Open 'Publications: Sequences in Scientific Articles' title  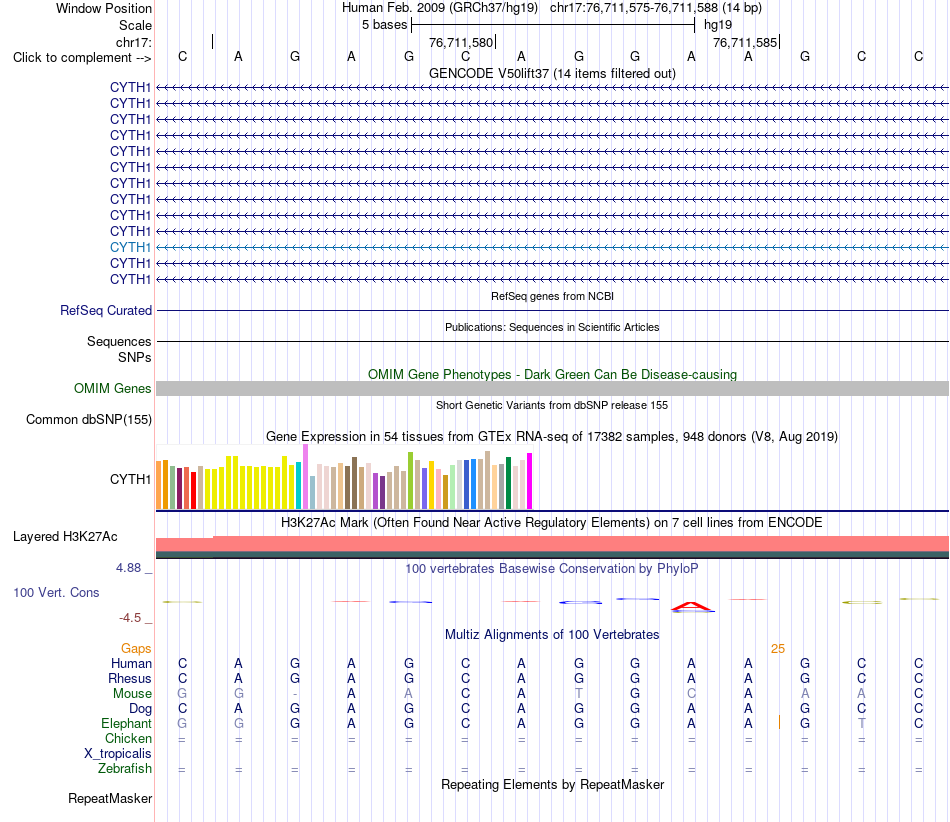coord(552,327)
